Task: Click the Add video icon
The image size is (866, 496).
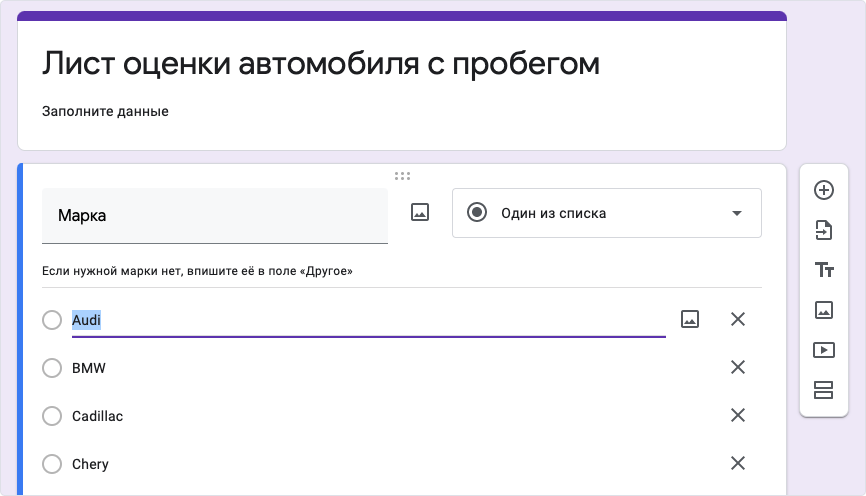Action: click(823, 350)
